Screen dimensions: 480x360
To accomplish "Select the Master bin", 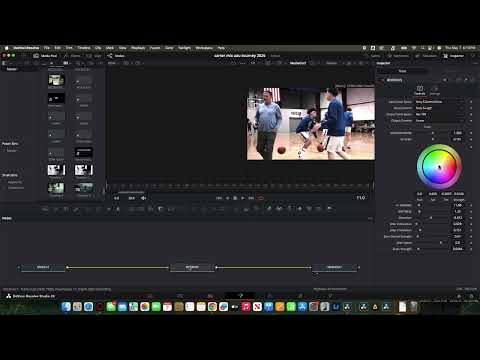I will tap(12, 69).
